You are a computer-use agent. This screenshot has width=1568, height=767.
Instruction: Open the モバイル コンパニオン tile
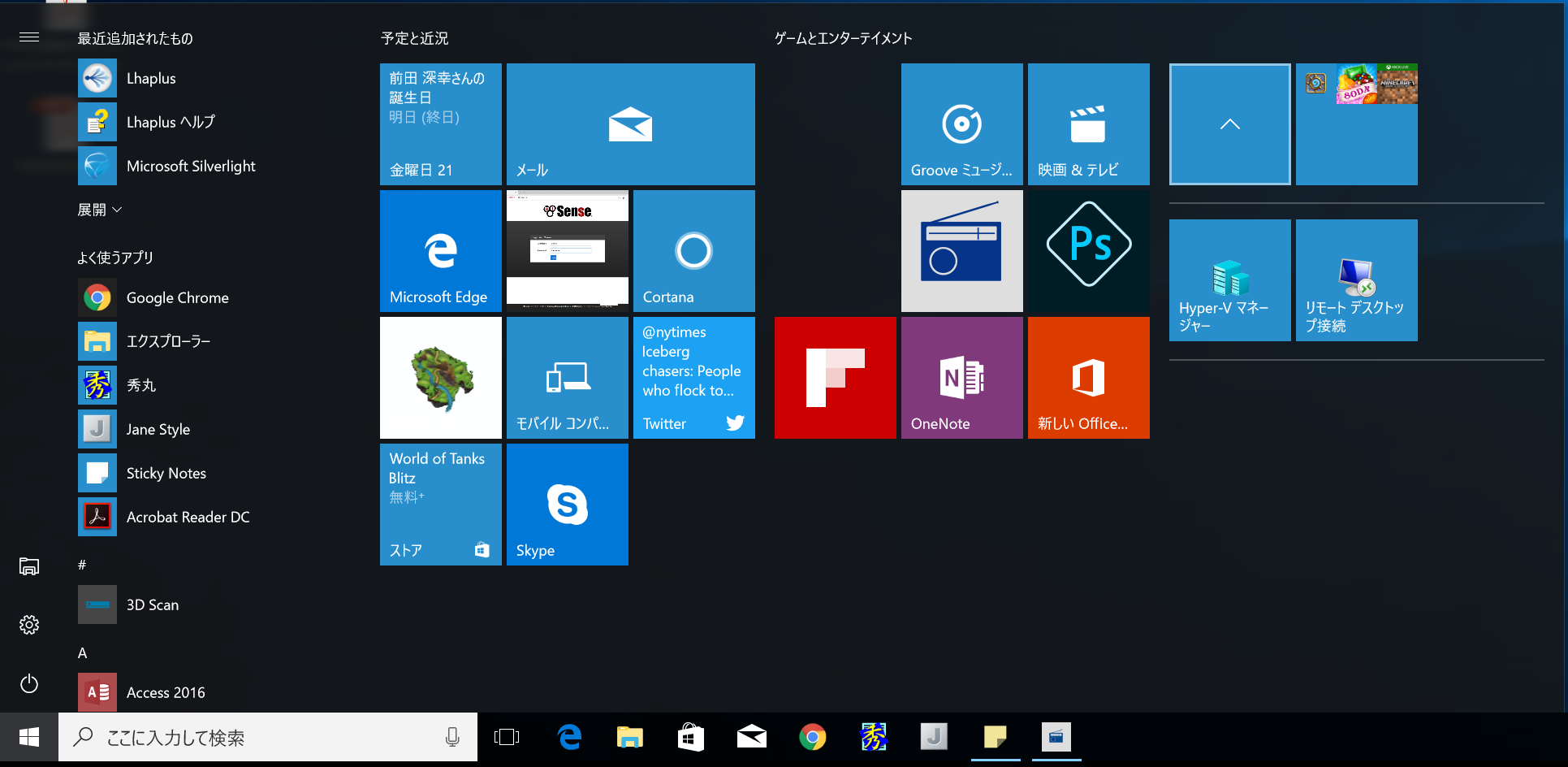(x=568, y=378)
